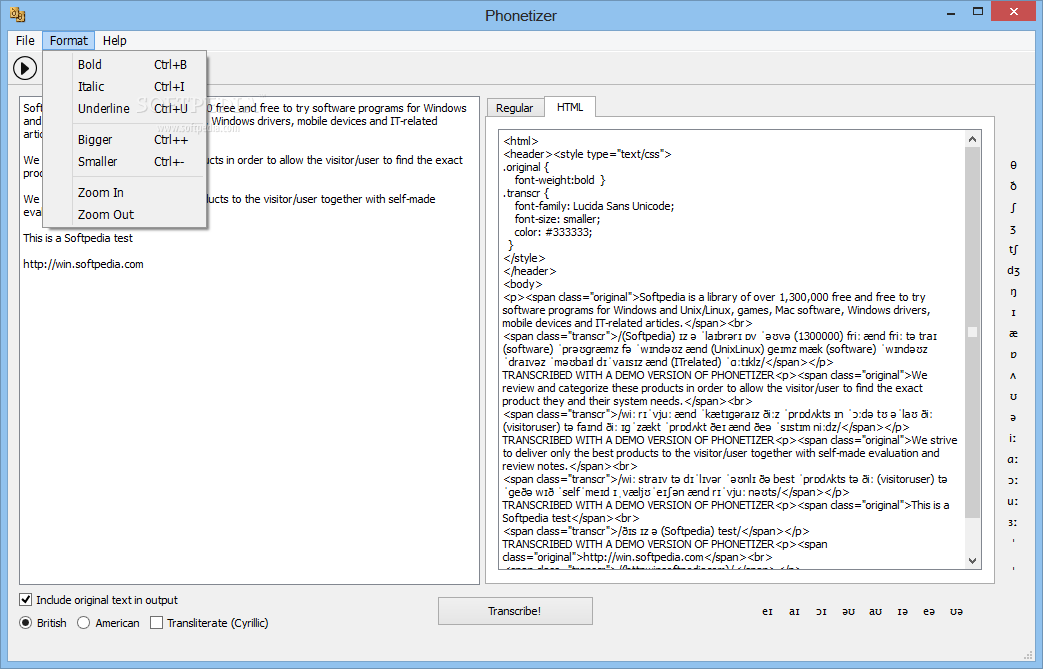The width and height of the screenshot is (1043, 669).
Task: Click the 'This is a Softpedia test' line
Action: tap(78, 238)
